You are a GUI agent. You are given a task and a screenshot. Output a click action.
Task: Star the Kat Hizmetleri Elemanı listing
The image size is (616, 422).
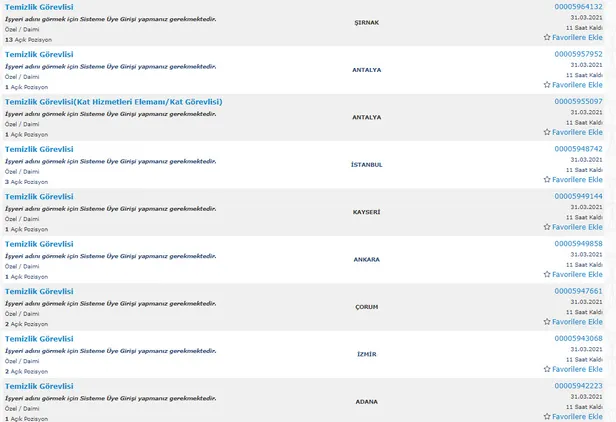(x=547, y=132)
